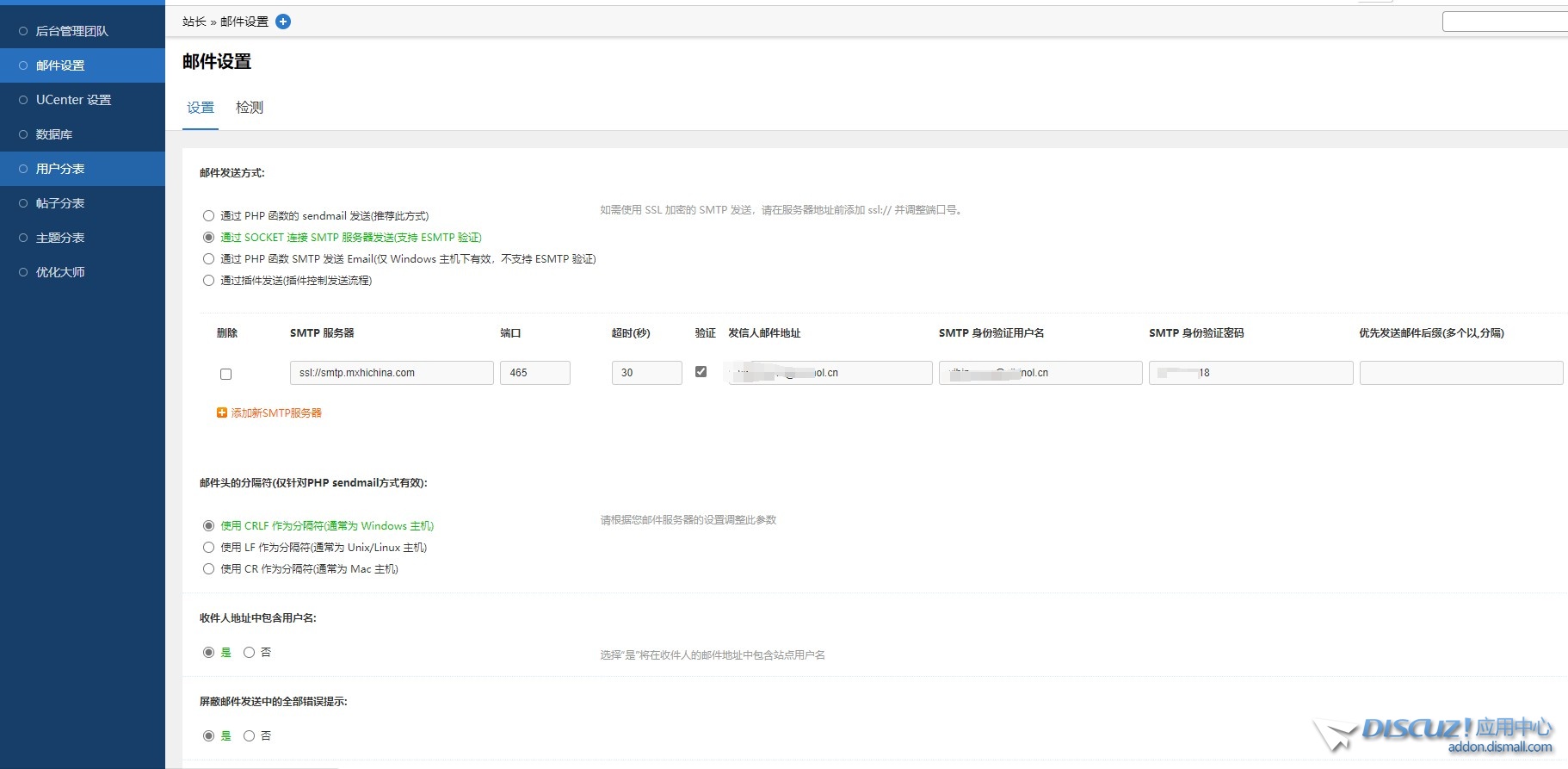Click the 邮件发送方式 section label
Image resolution: width=1568 pixels, height=769 pixels.
coord(232,173)
